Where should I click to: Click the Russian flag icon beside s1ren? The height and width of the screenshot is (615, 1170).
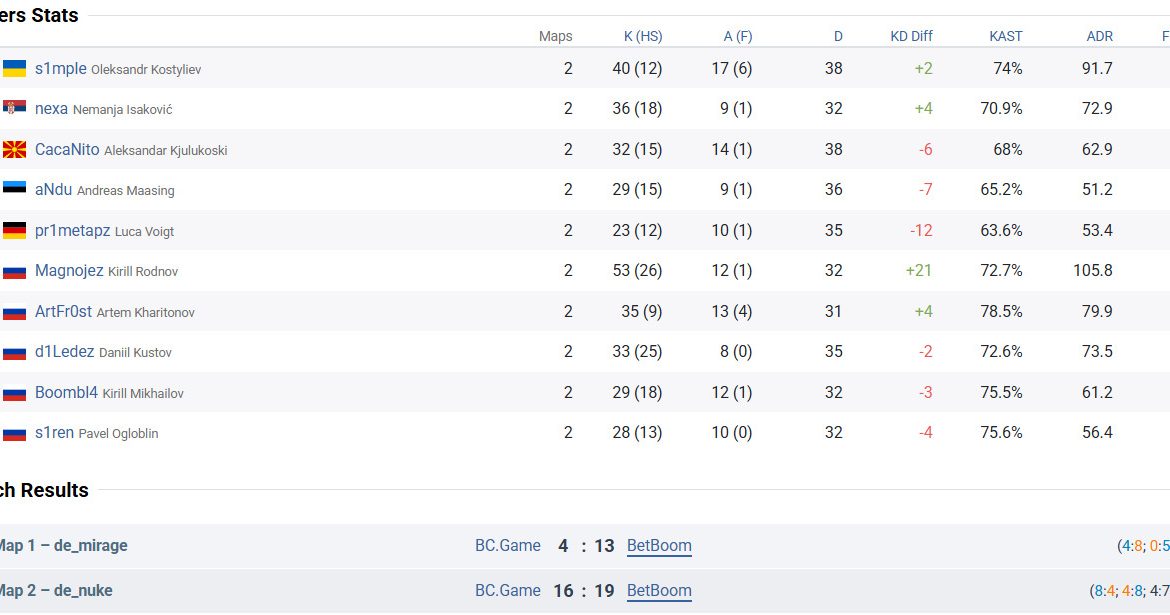[14, 434]
